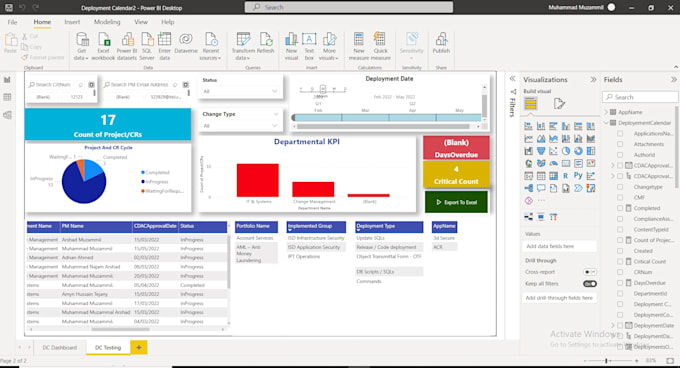Click the Deployment Date horizontal scrollbar
The image size is (680, 368).
[383, 127]
